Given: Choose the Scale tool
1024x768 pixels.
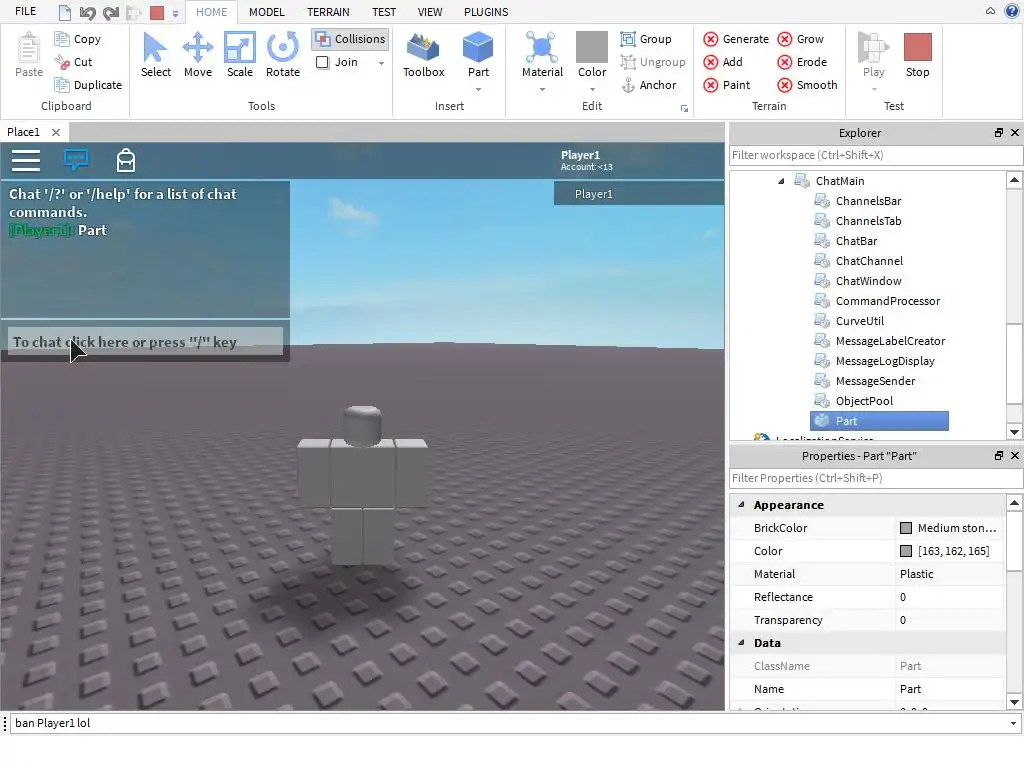Looking at the screenshot, I should [x=240, y=56].
